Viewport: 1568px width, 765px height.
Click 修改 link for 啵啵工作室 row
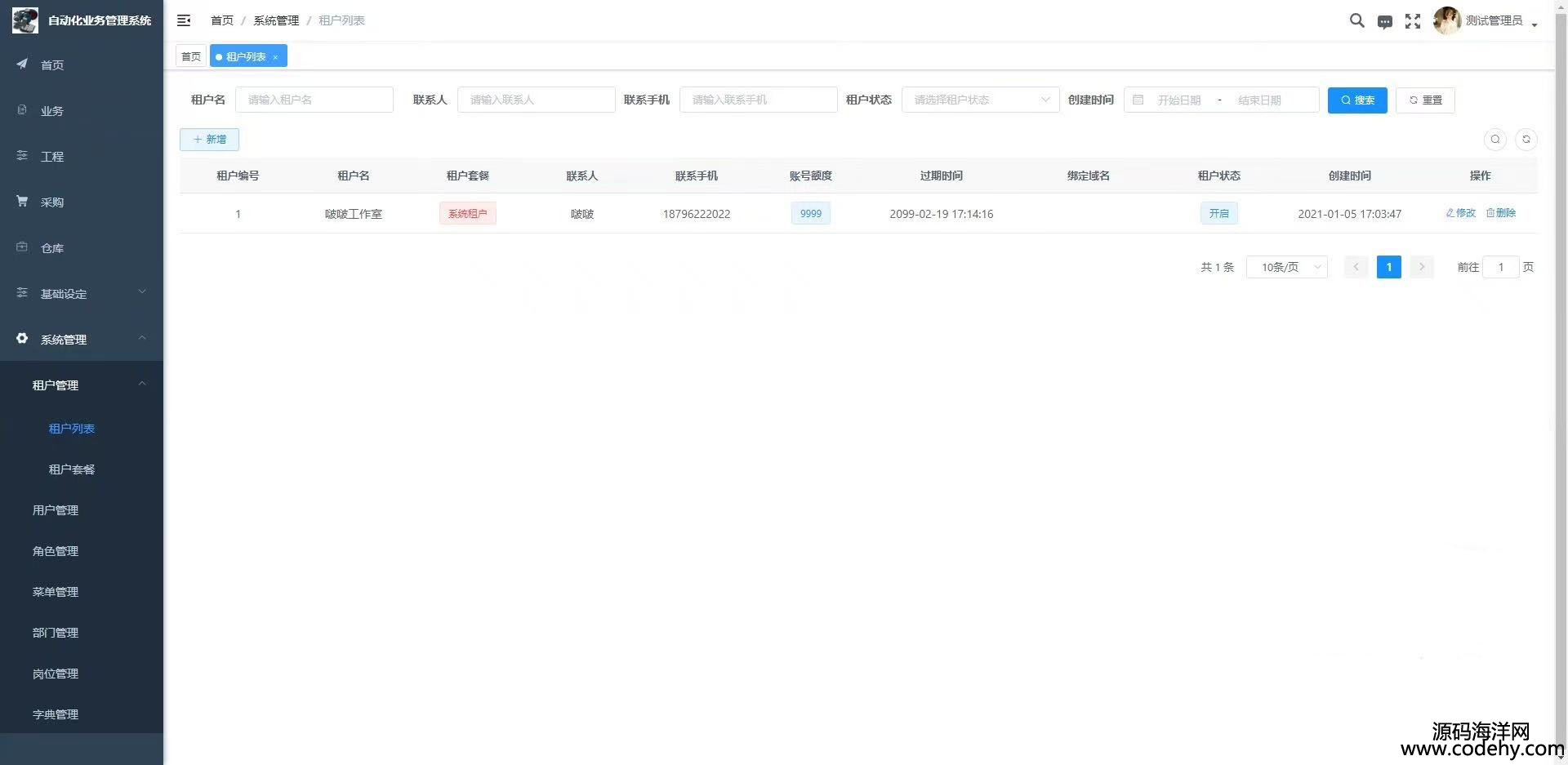(x=1461, y=213)
